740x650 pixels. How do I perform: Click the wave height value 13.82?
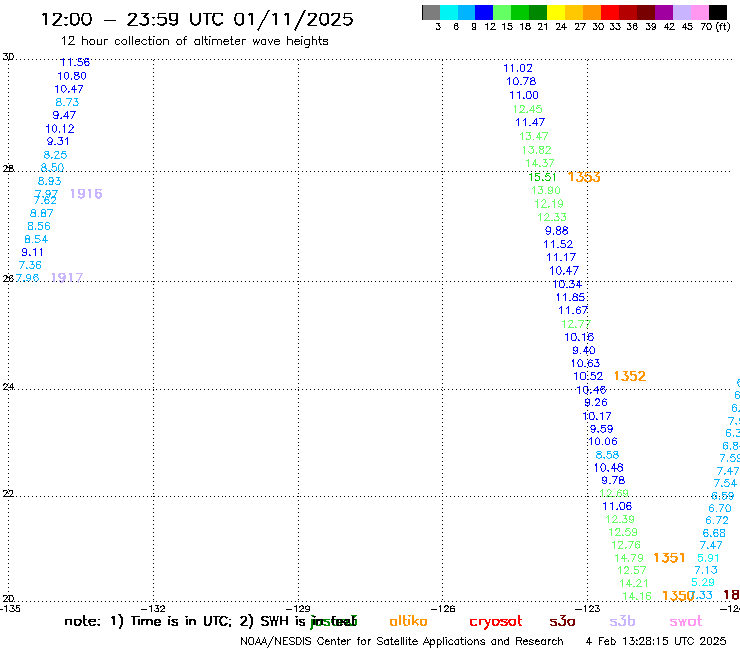[x=537, y=150]
